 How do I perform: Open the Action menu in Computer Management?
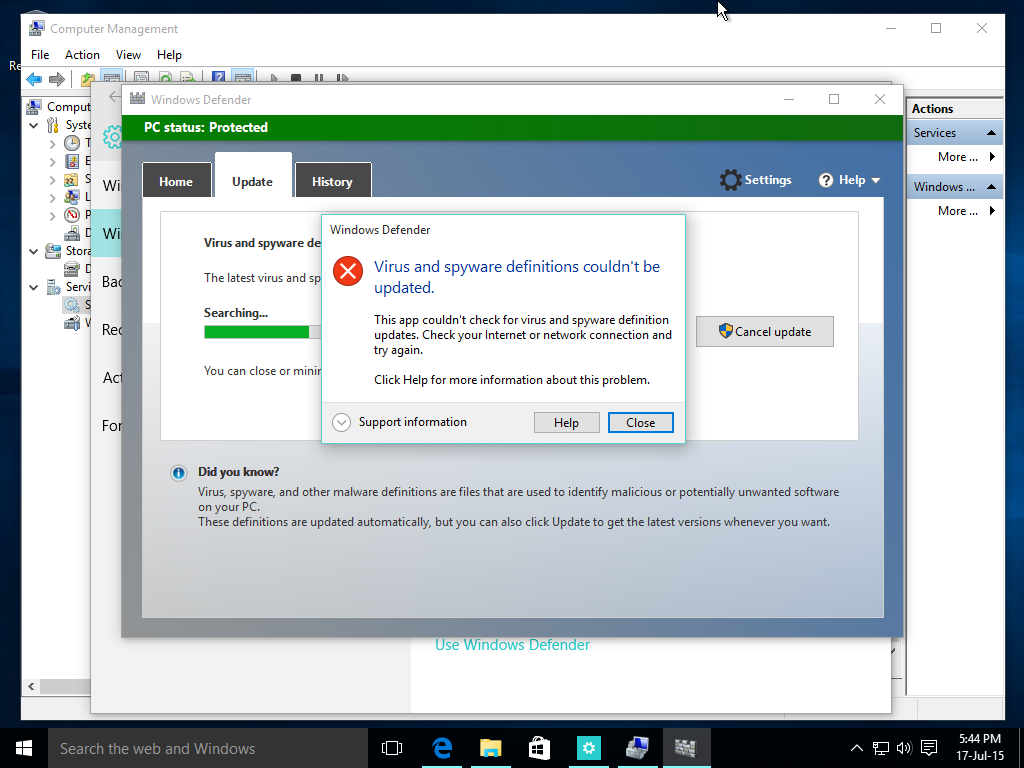pyautogui.click(x=82, y=55)
